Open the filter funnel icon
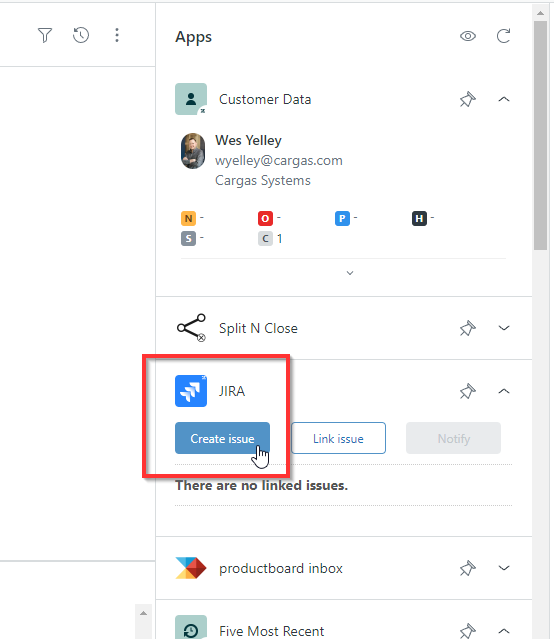The height and width of the screenshot is (639, 554). pos(45,35)
